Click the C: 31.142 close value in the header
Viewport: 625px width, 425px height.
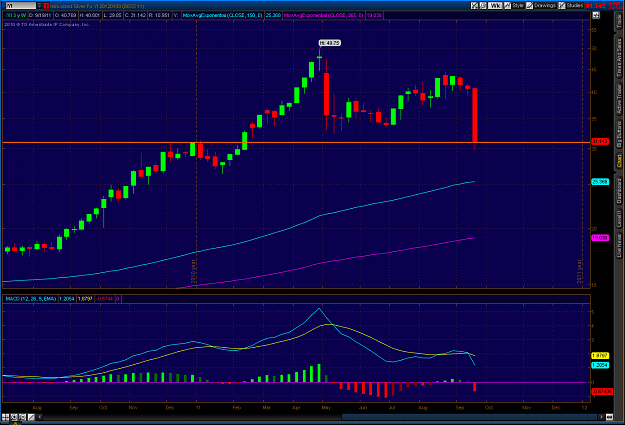[x=135, y=15]
